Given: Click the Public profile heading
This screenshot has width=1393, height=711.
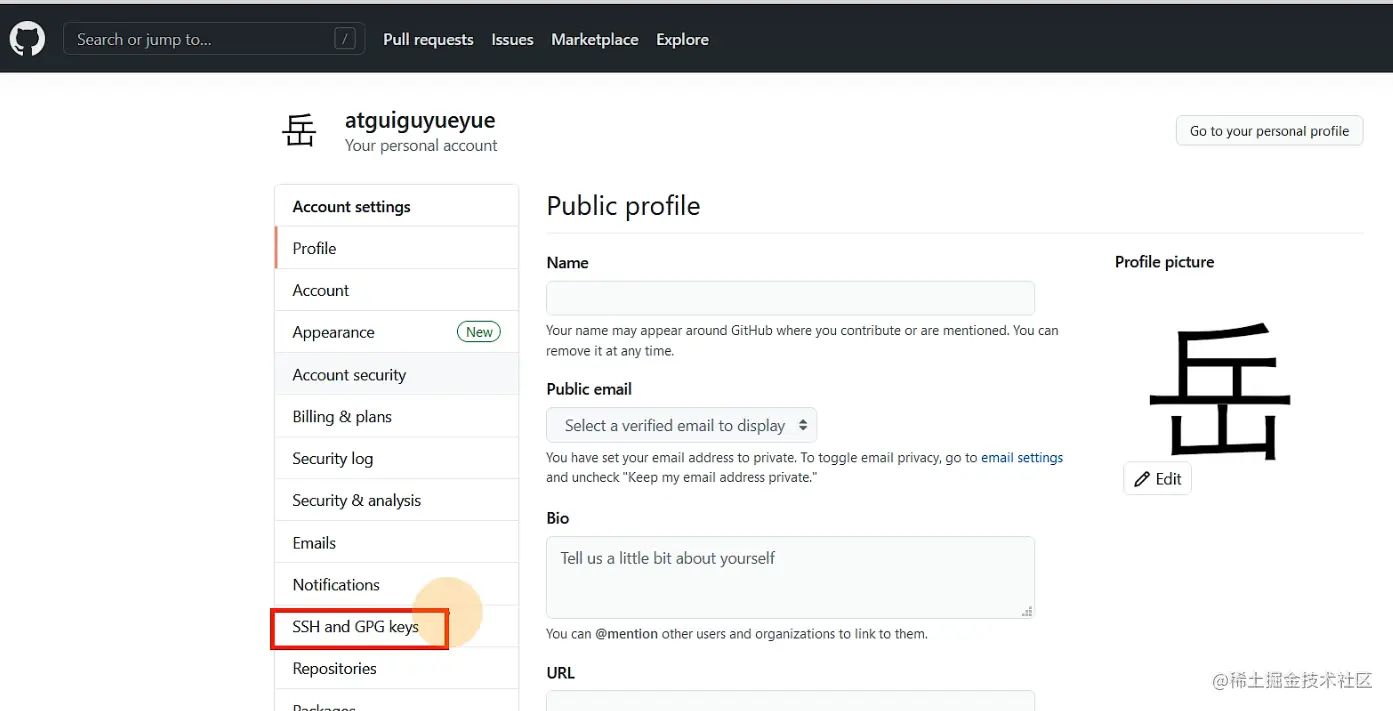Looking at the screenshot, I should [x=623, y=206].
